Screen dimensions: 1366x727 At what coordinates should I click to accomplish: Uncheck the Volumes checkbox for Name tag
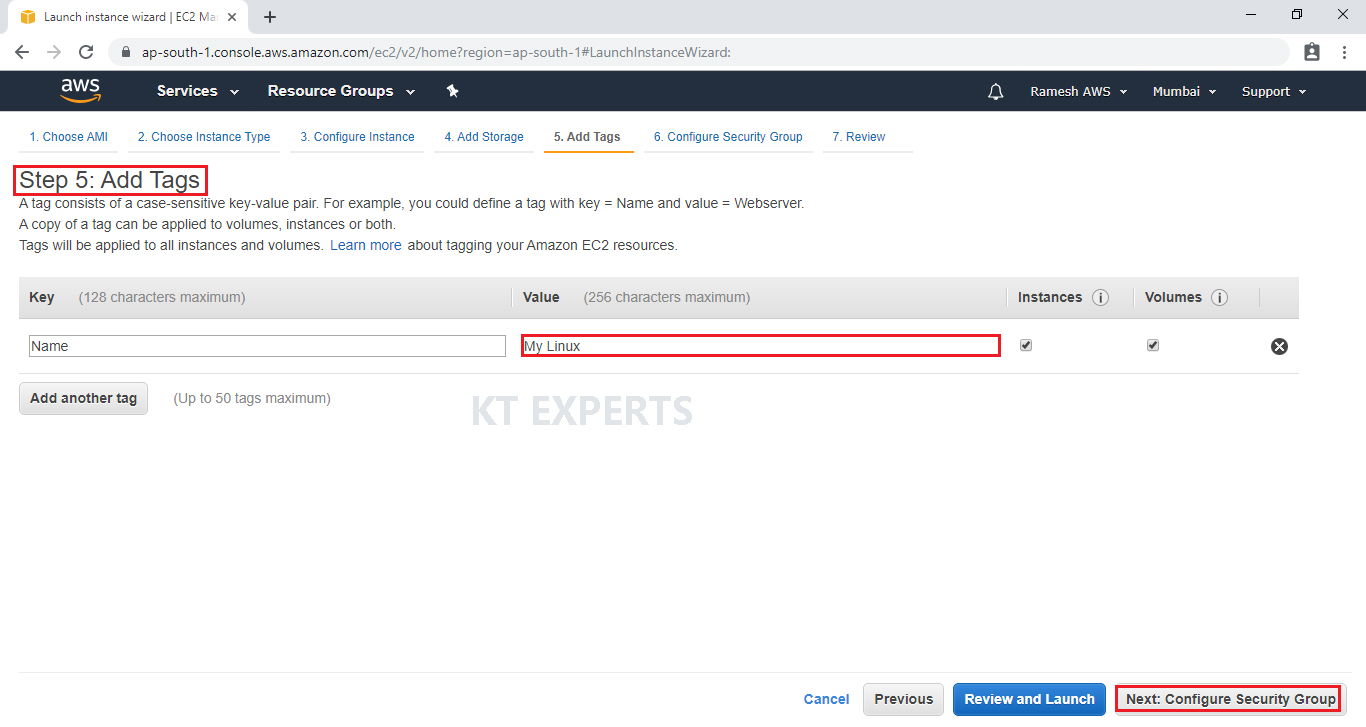point(1153,345)
